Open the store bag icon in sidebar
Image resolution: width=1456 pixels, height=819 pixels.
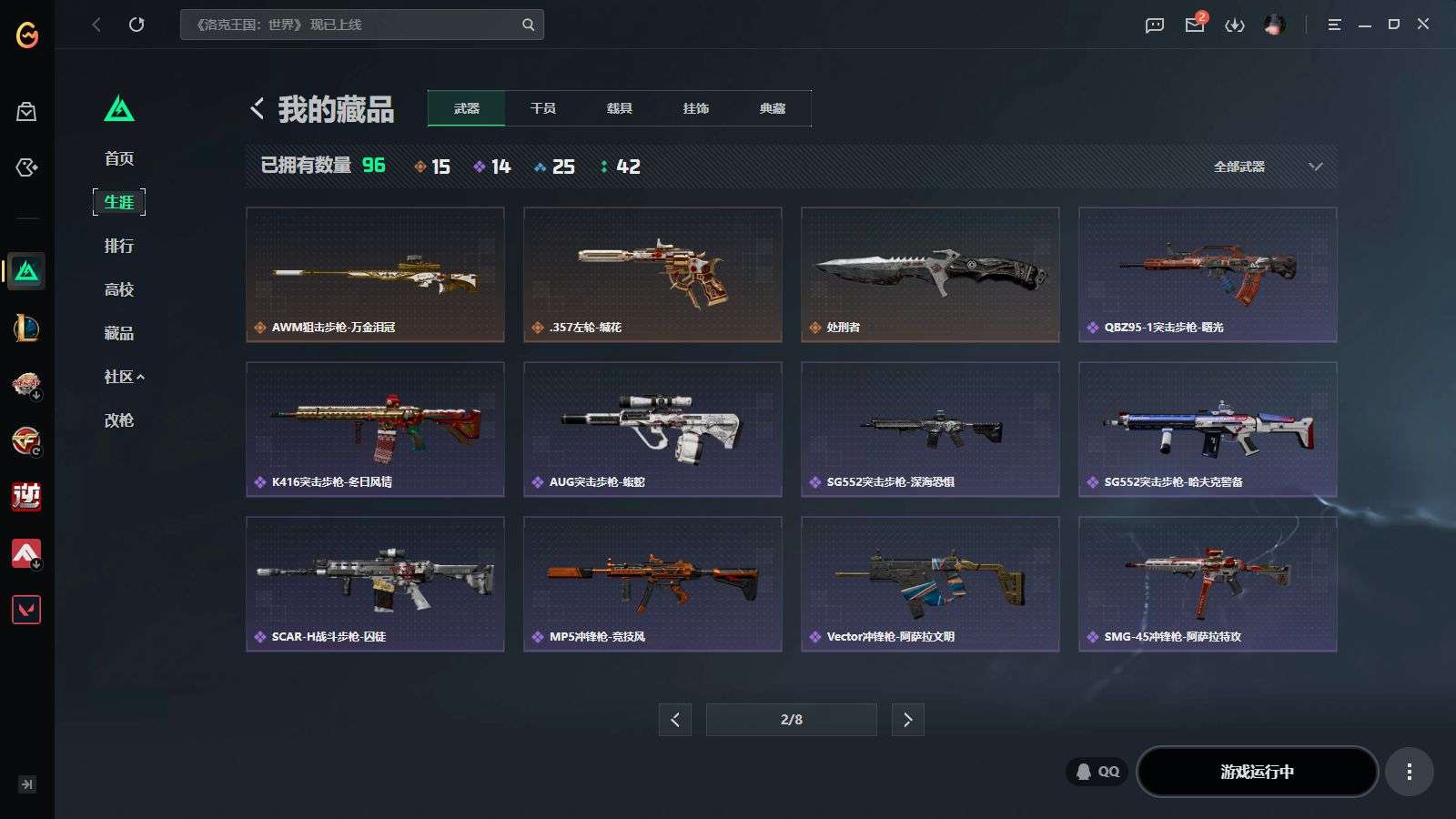point(26,111)
